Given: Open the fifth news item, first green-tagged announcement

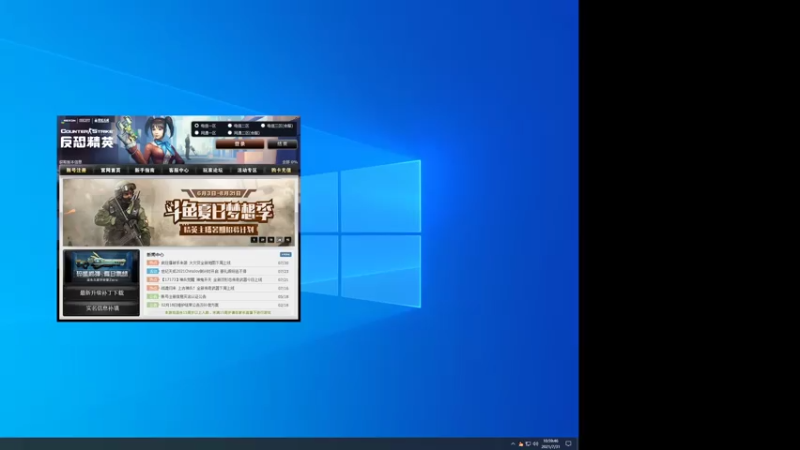Looking at the screenshot, I should (218, 296).
